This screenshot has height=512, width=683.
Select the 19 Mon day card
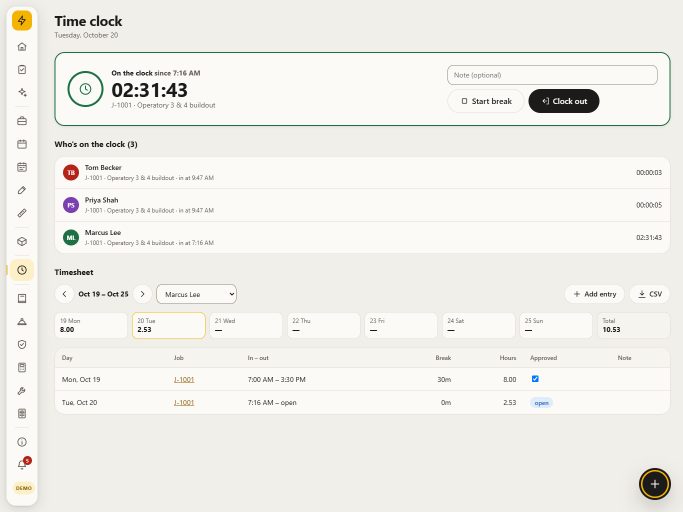point(91,326)
